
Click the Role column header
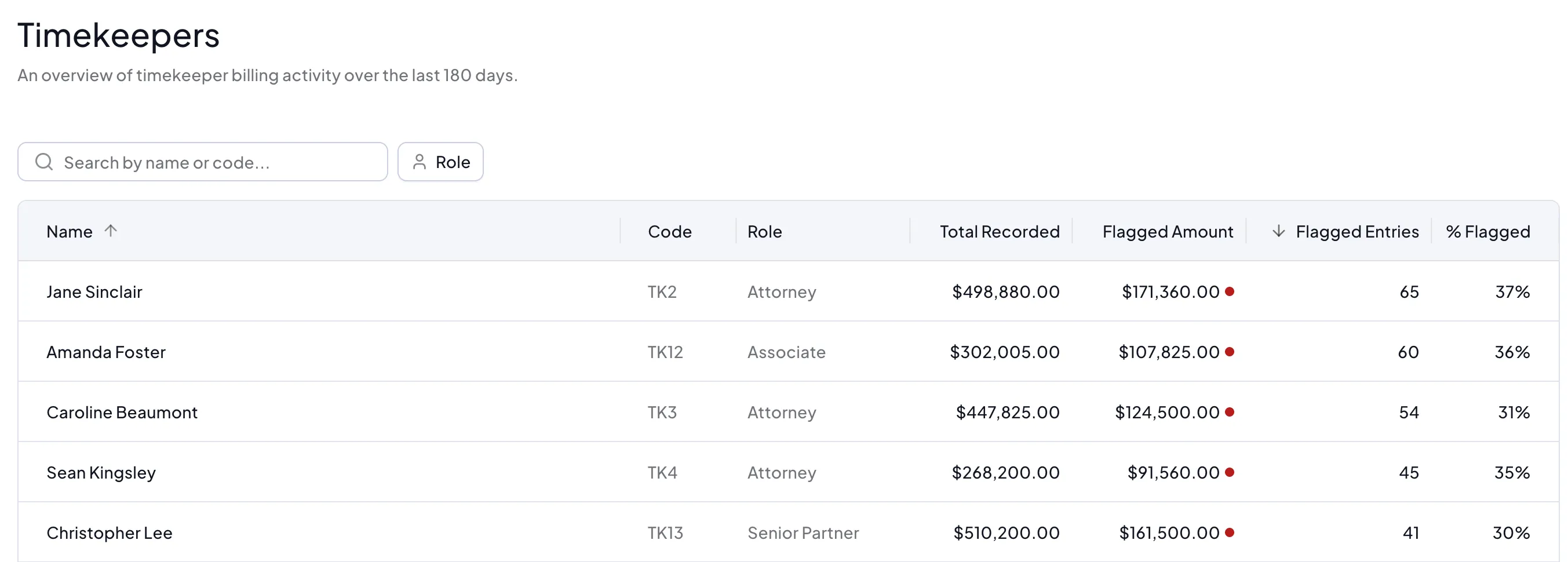[x=764, y=231]
